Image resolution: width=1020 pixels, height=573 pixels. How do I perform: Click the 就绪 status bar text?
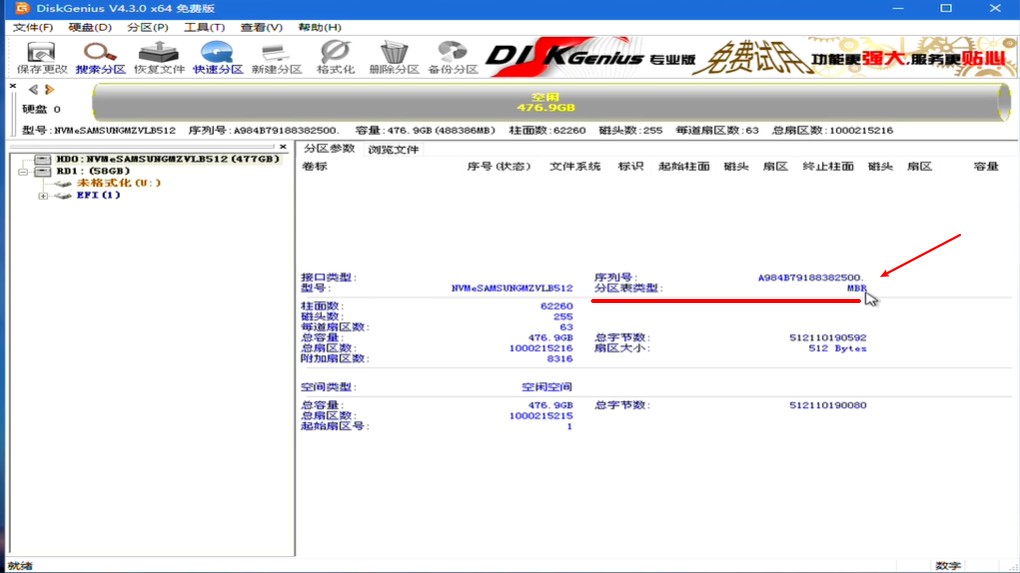pos(20,566)
